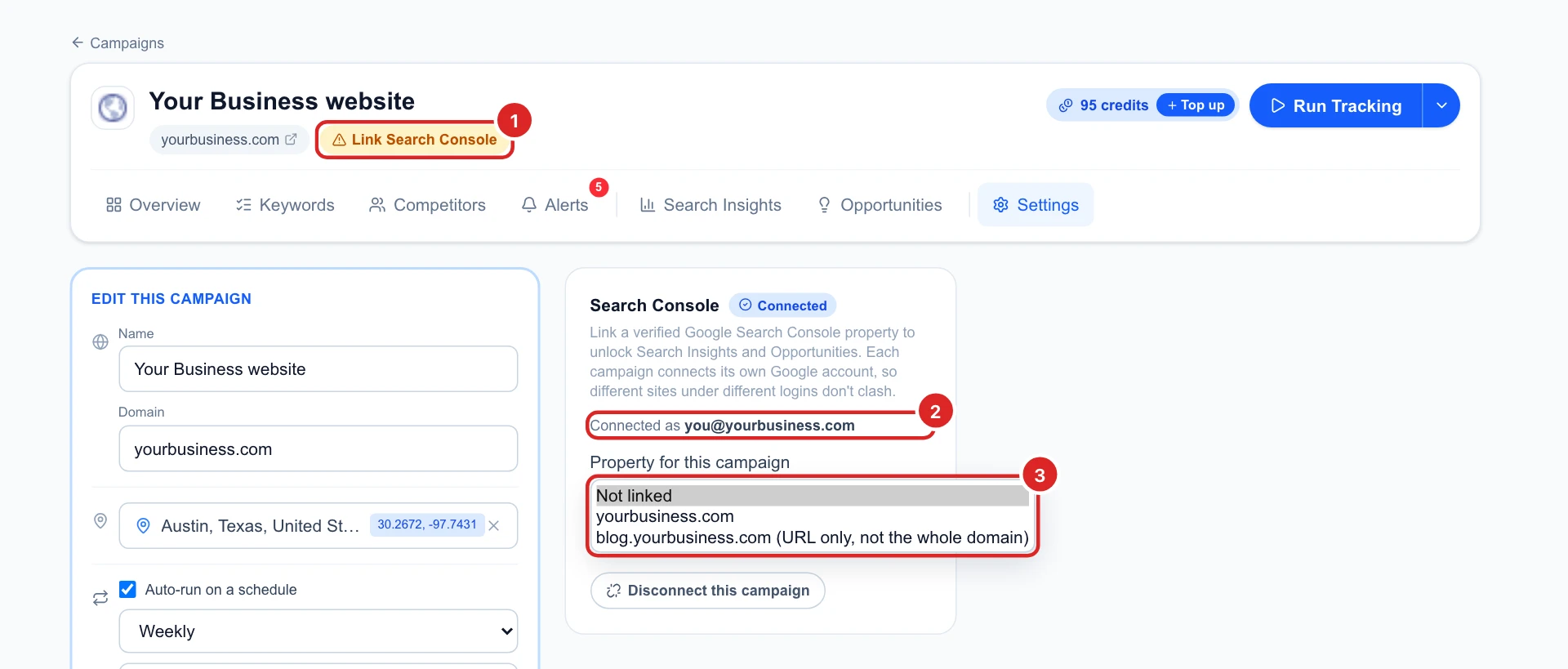Viewport: 1568px width, 669px height.
Task: Choose blog.yourbusiness.com URL-only property
Action: click(x=812, y=537)
